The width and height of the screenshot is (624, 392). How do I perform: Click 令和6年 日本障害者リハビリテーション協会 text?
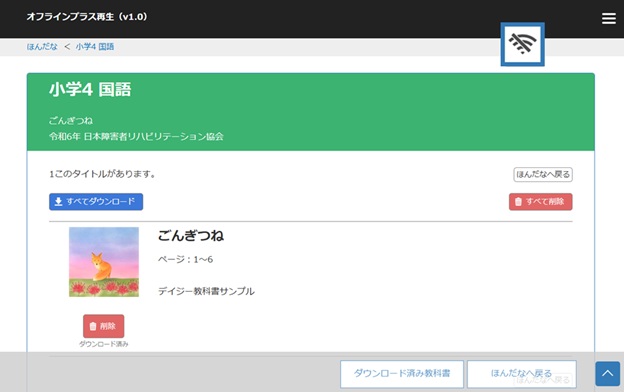[136, 137]
